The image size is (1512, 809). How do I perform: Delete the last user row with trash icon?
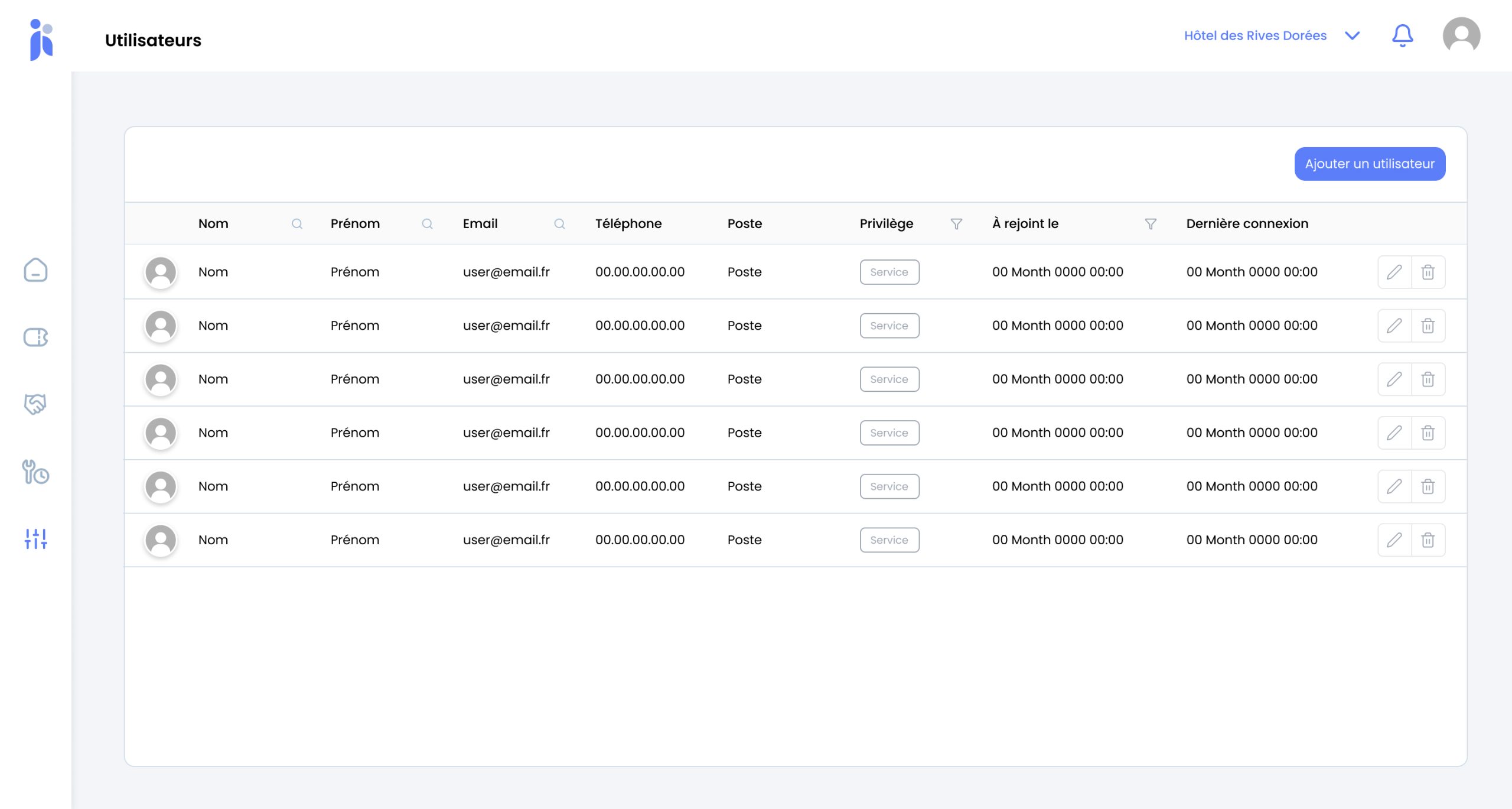[1428, 540]
